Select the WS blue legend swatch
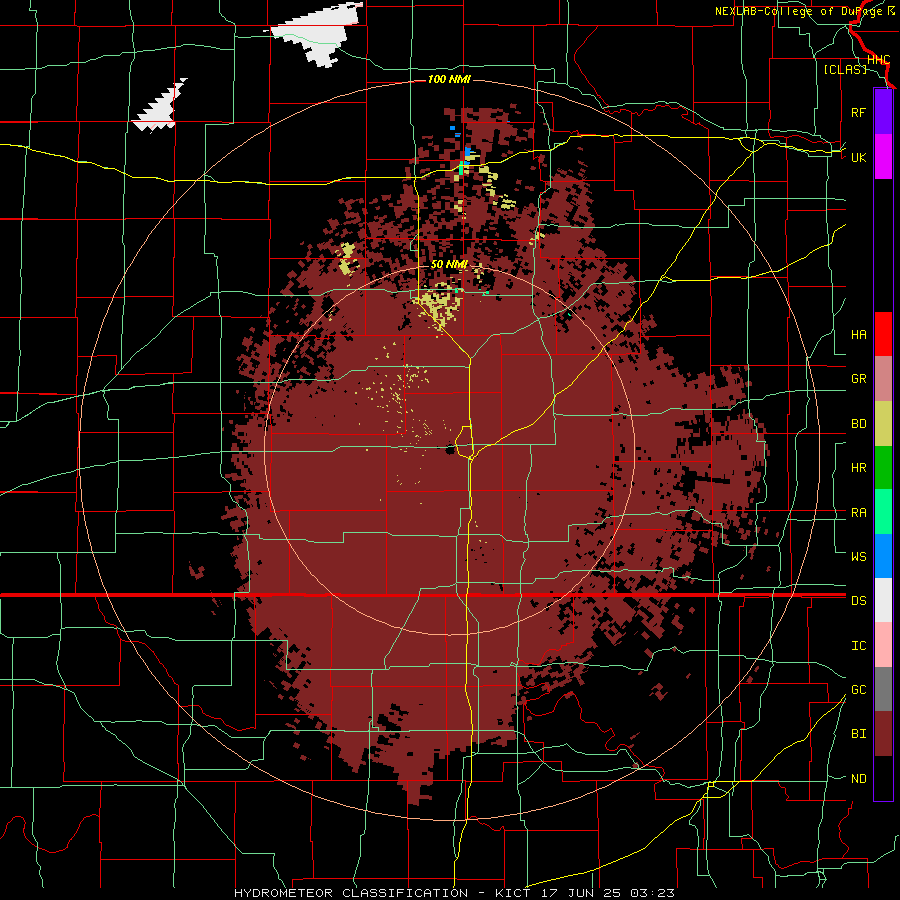This screenshot has height=900, width=900. (883, 556)
